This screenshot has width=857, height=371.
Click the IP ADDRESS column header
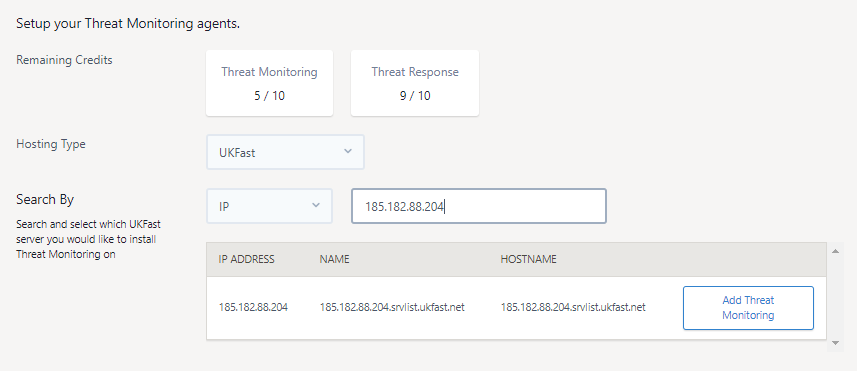(x=246, y=260)
